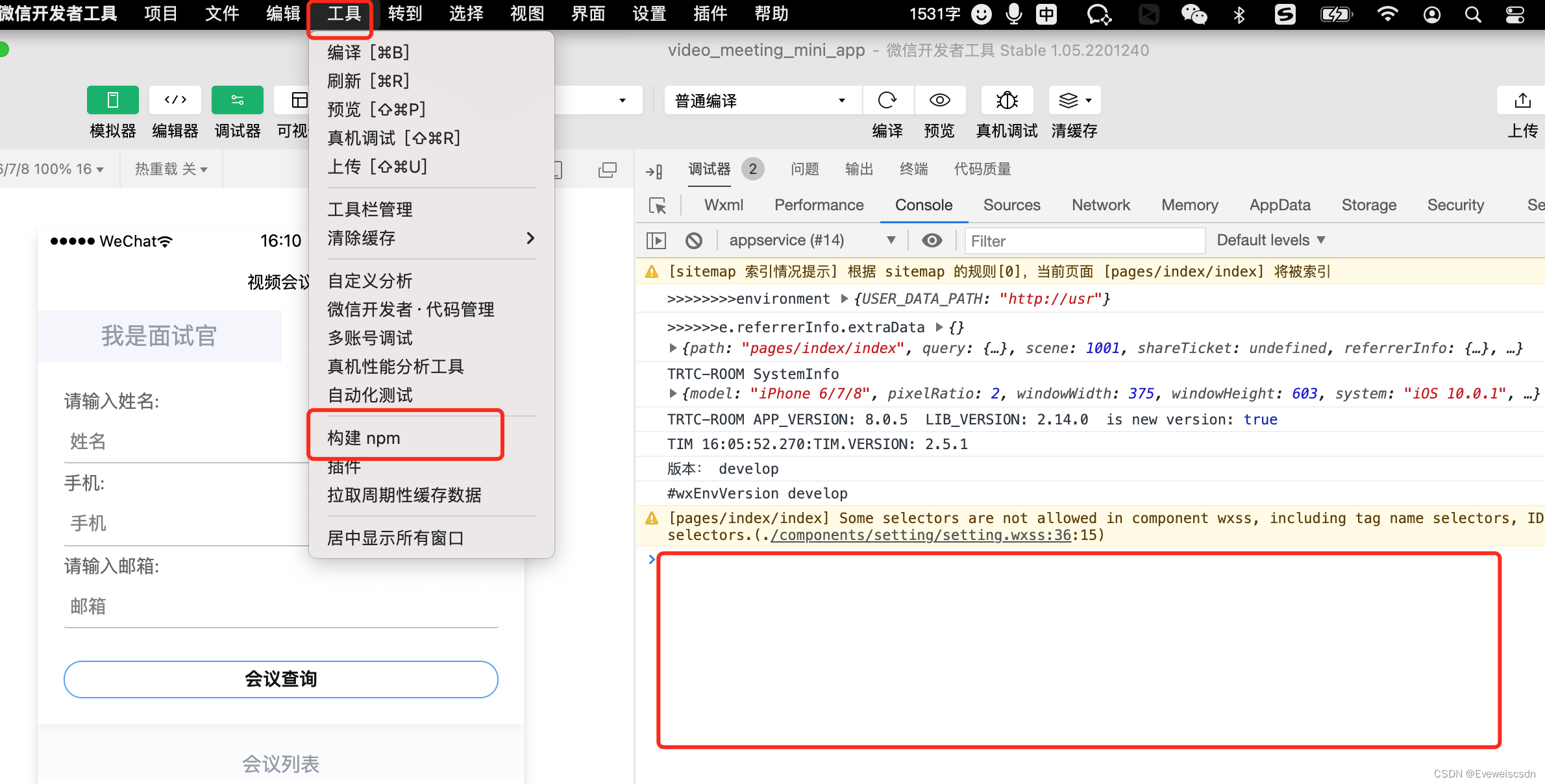The width and height of the screenshot is (1545, 784).
Task: Click the upload (上传) toolbar icon
Action: [1522, 100]
